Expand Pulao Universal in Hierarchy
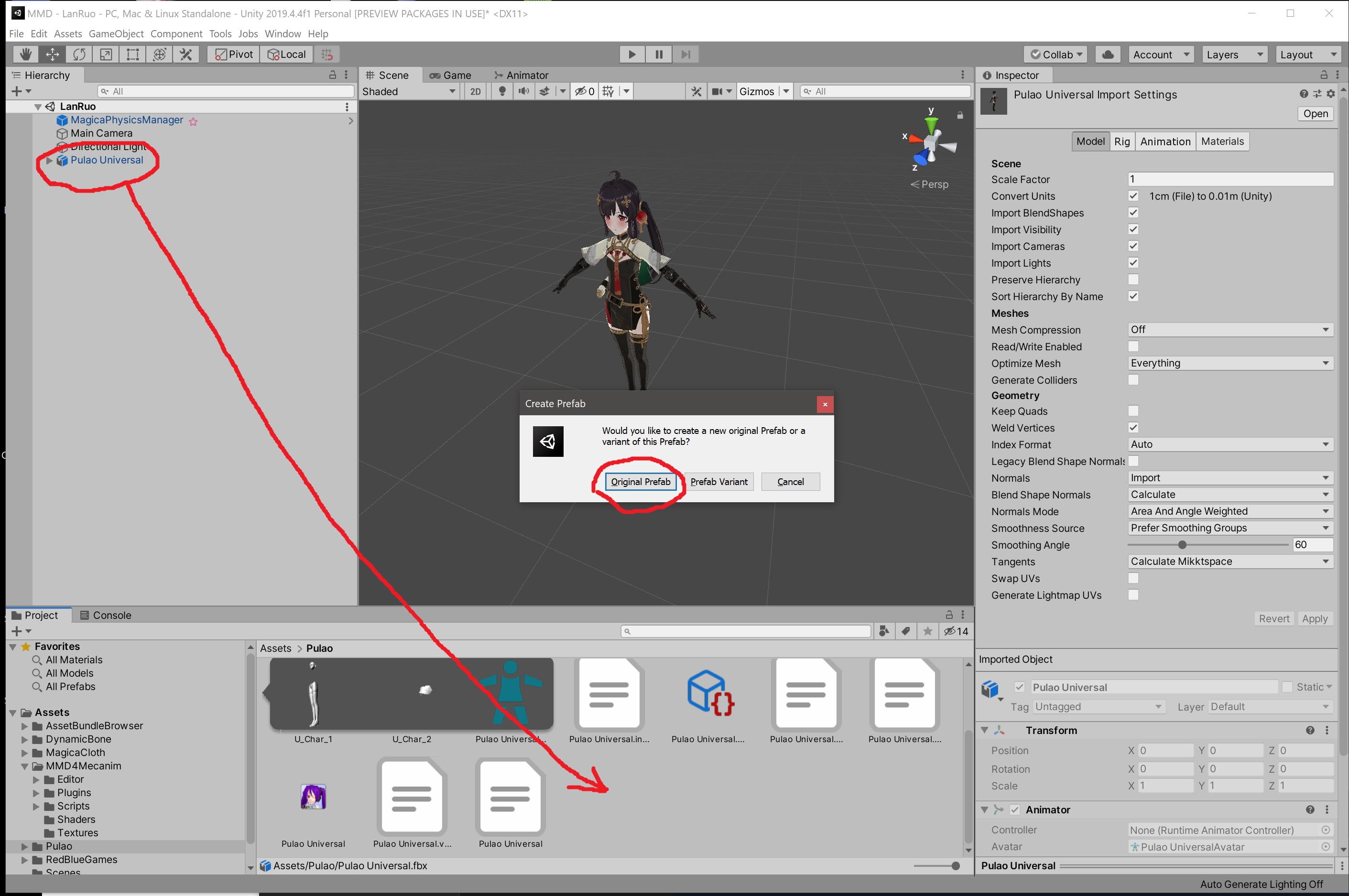The height and width of the screenshot is (896, 1349). click(x=49, y=161)
